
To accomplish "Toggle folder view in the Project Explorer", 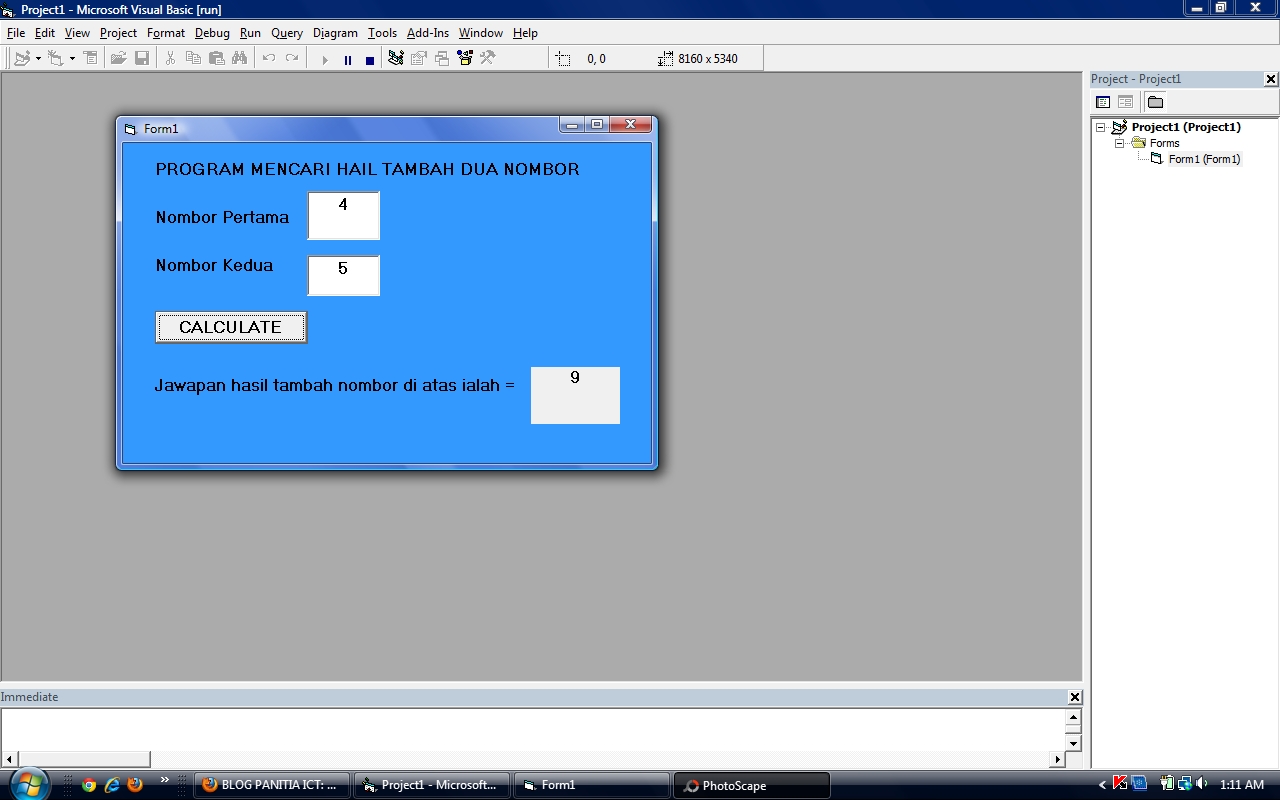I will [1155, 102].
